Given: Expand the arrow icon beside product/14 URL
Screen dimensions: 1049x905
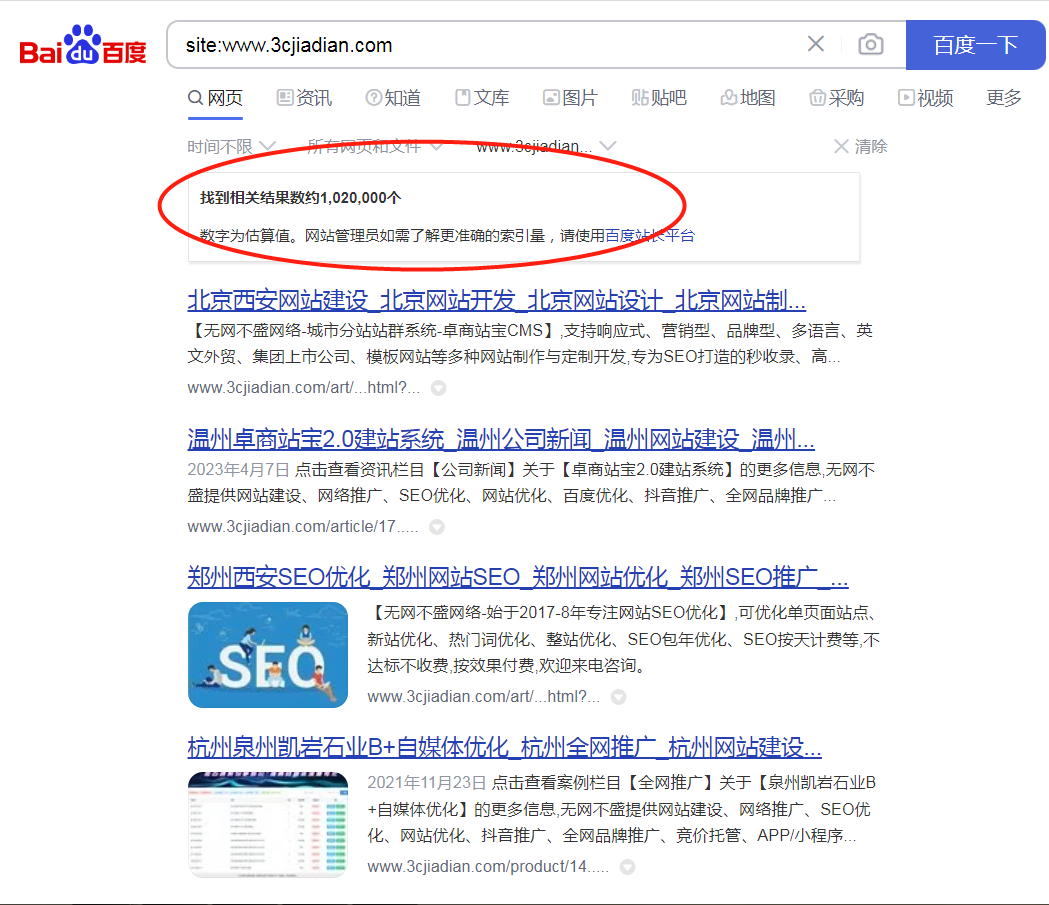Looking at the screenshot, I should [x=628, y=867].
